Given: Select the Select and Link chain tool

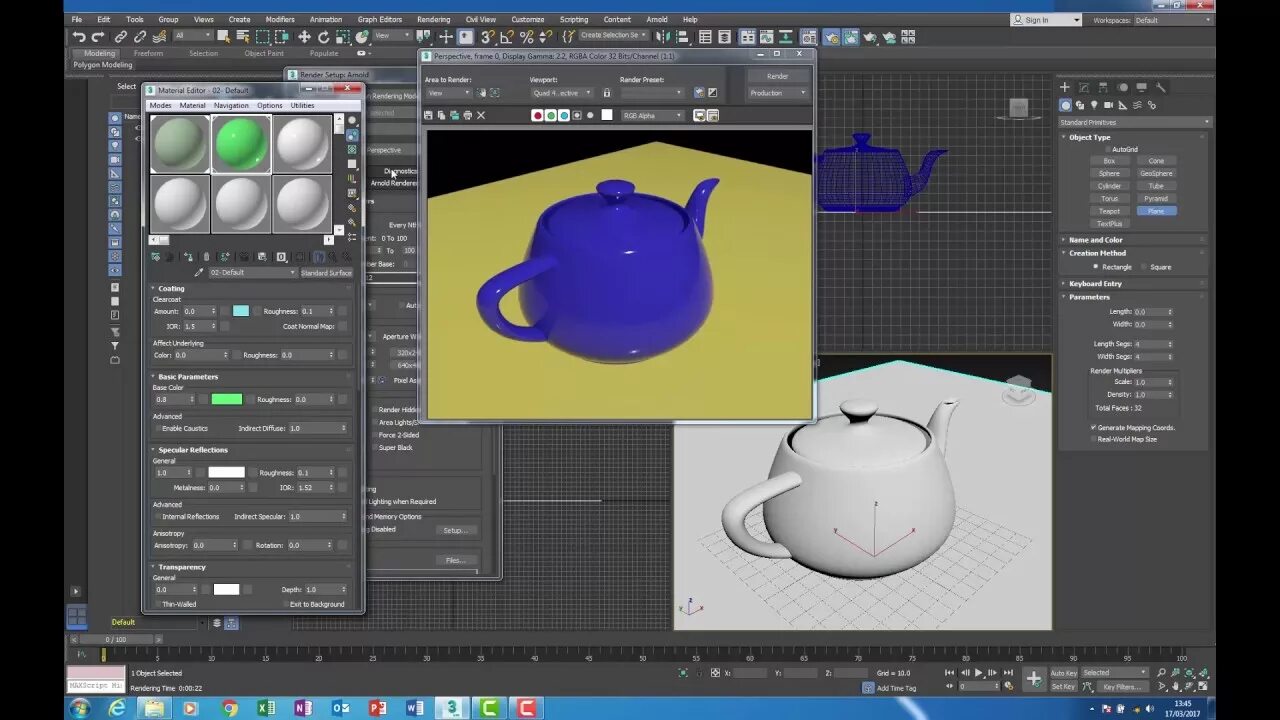Looking at the screenshot, I should 121,37.
